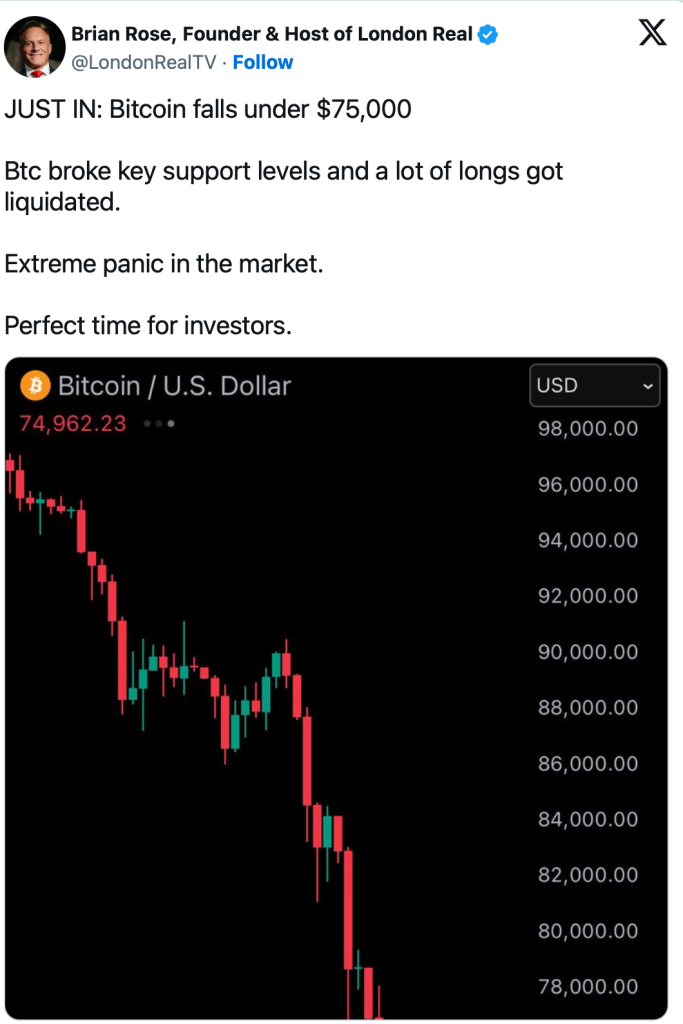
Task: Click the 98,000.00 price axis label
Action: click(587, 429)
